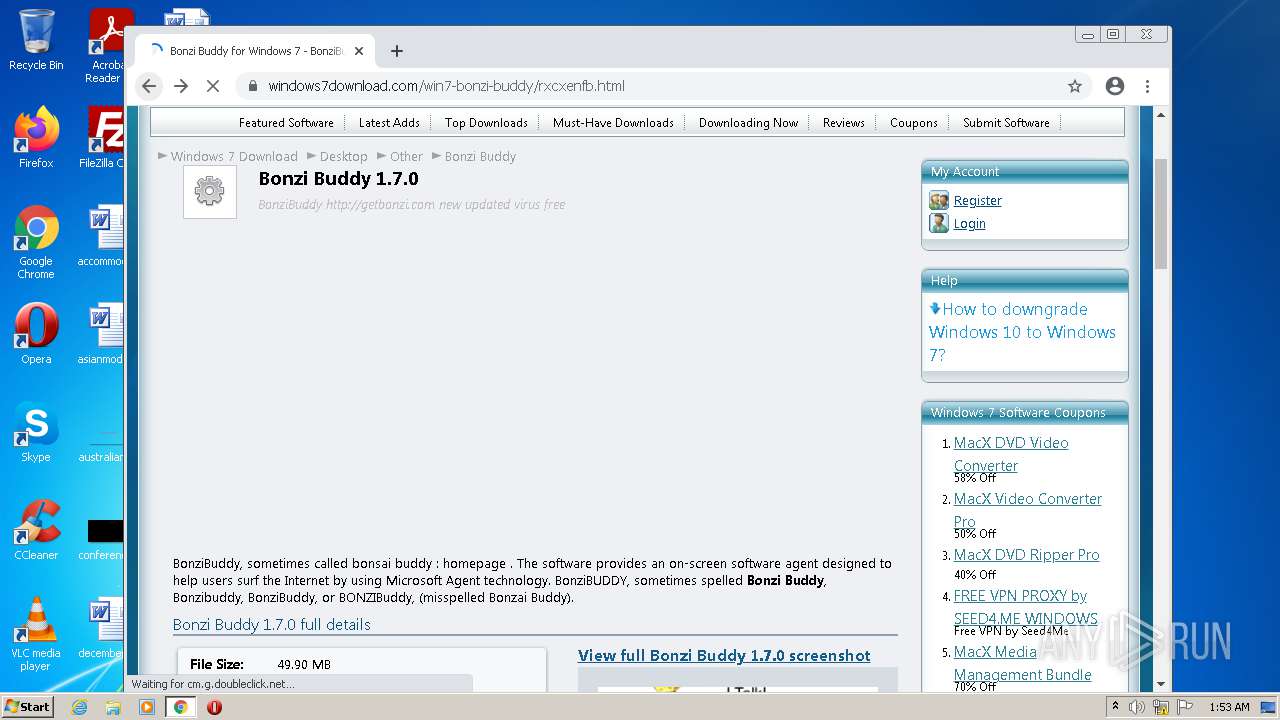Open the Downloading Now menu item
This screenshot has width=1280, height=720.
pos(748,123)
